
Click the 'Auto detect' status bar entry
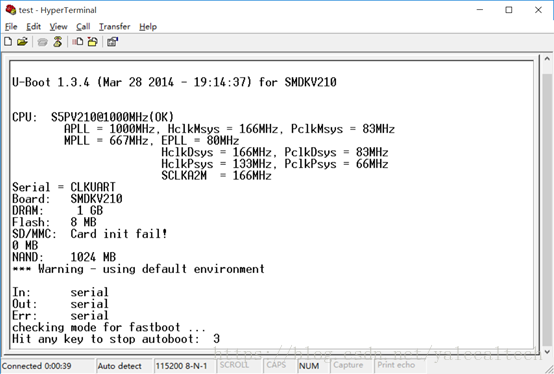coord(119,366)
